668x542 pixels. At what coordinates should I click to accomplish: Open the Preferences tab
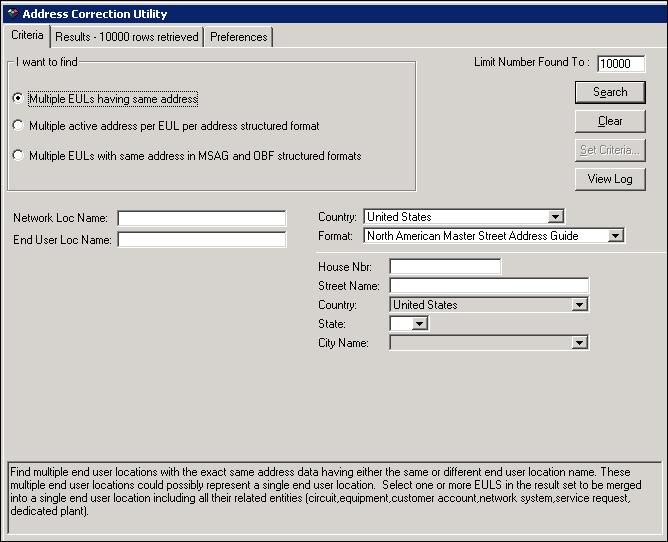click(239, 37)
